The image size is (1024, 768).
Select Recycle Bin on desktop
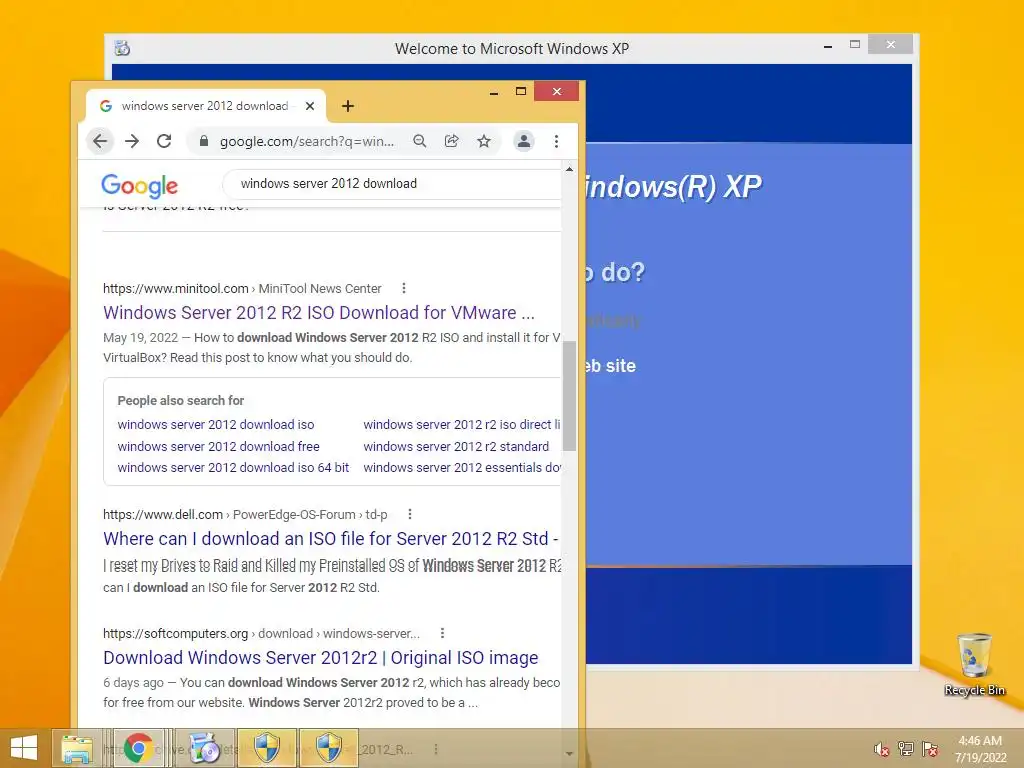(x=974, y=664)
